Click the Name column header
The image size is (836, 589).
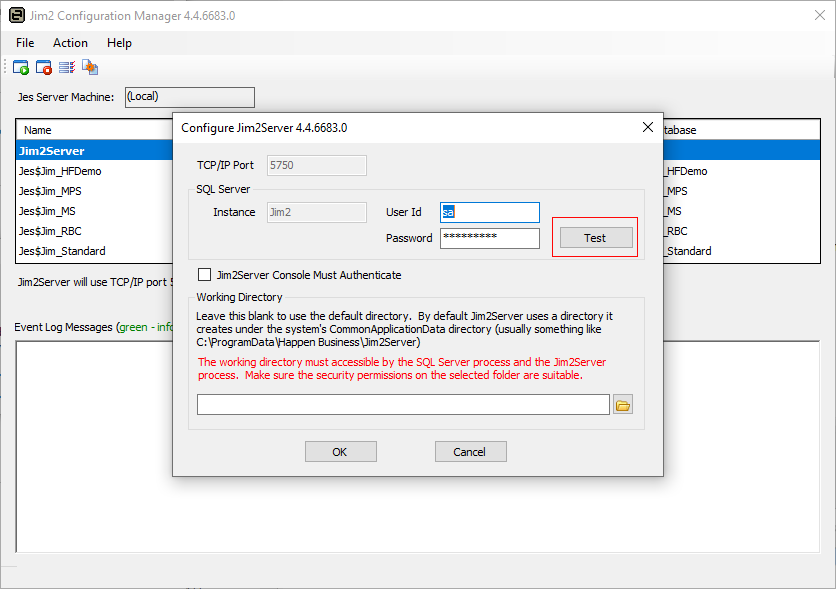[x=95, y=130]
